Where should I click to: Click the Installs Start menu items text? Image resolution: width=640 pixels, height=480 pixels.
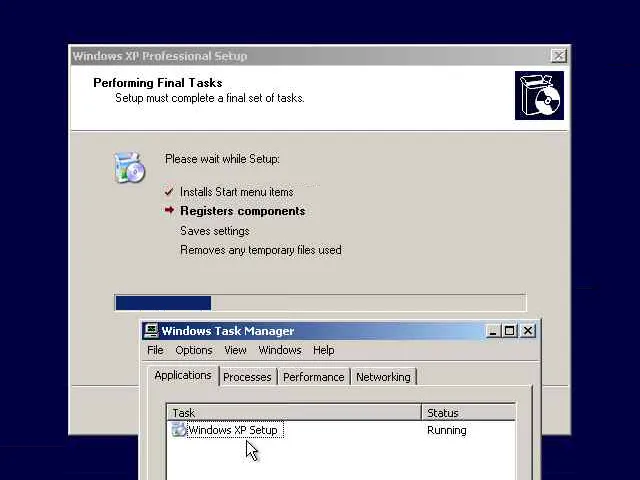click(x=237, y=192)
